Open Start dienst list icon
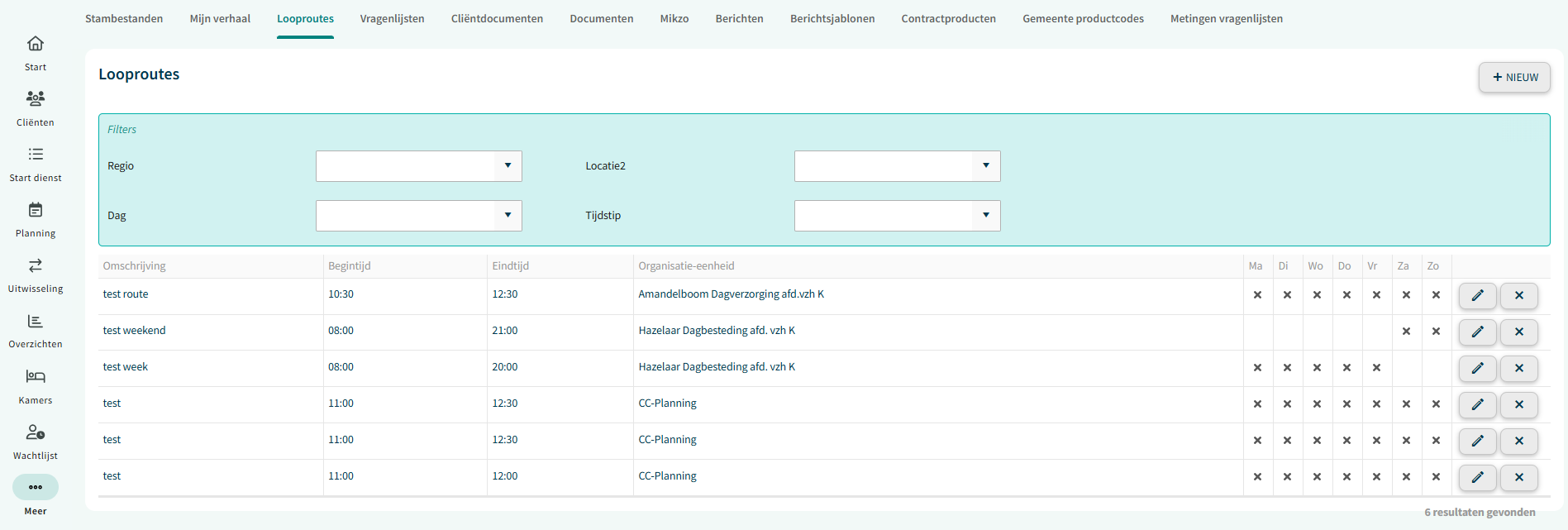The width and height of the screenshot is (1568, 530). click(36, 155)
